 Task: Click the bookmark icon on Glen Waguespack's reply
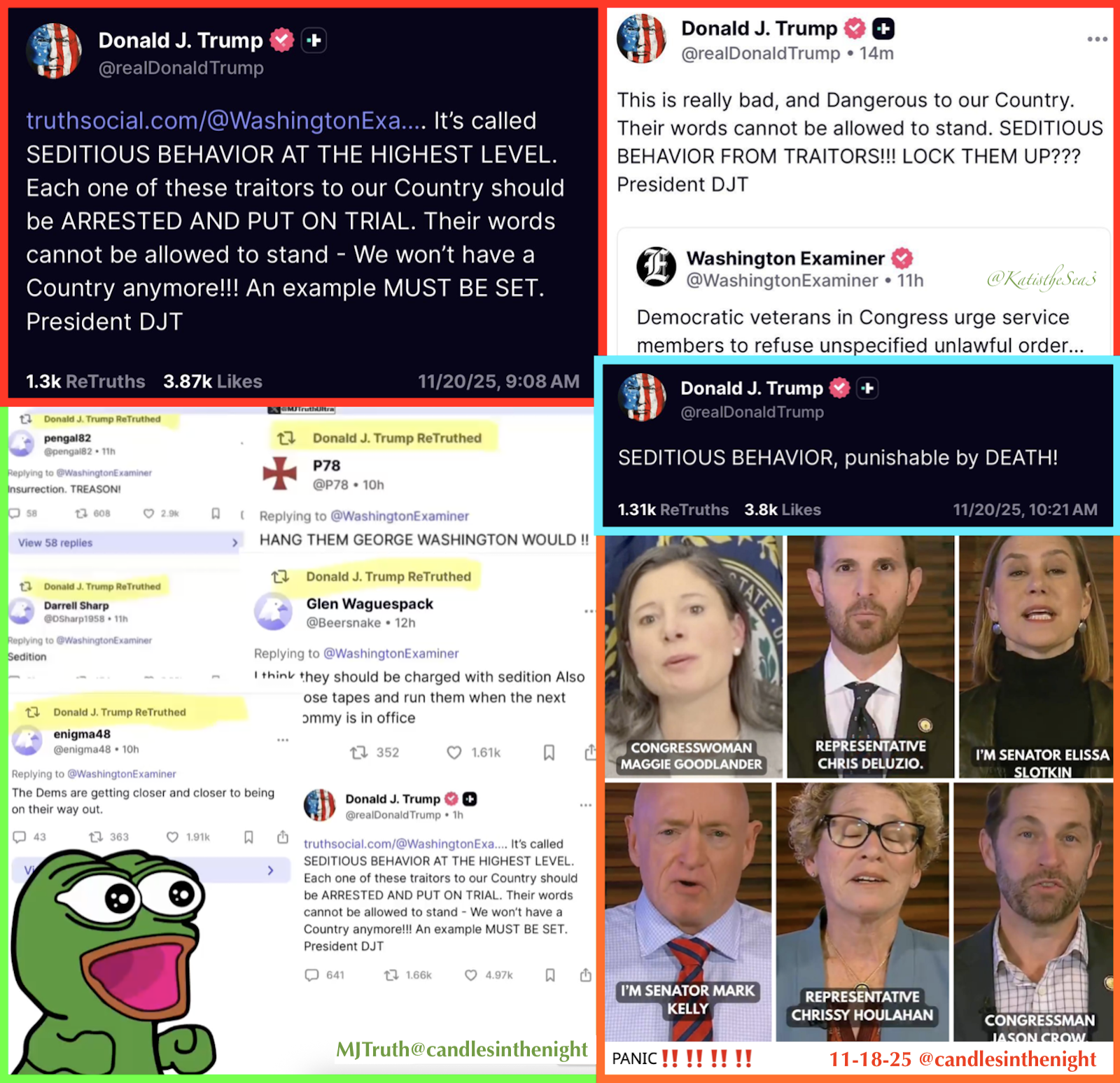(549, 753)
